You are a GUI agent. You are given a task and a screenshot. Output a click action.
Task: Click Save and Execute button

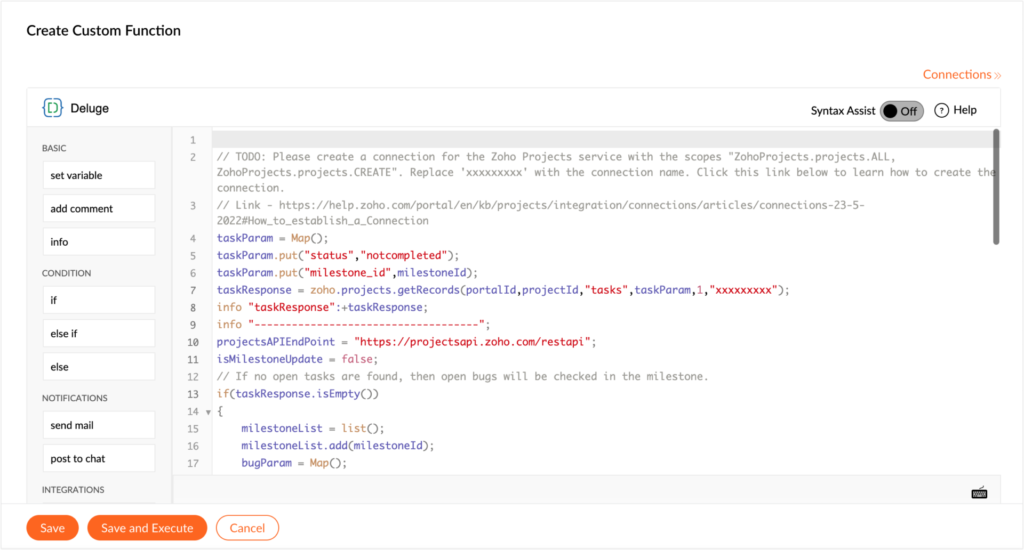[147, 528]
